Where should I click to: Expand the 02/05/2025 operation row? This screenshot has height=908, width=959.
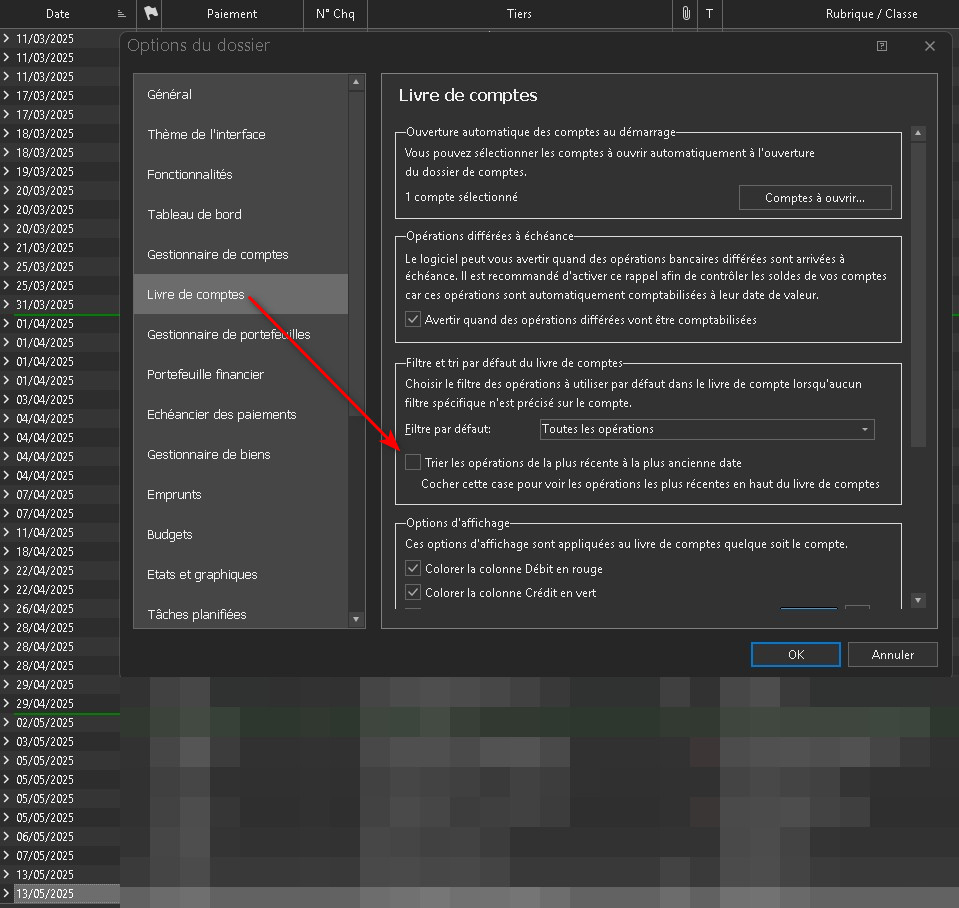click(6, 722)
